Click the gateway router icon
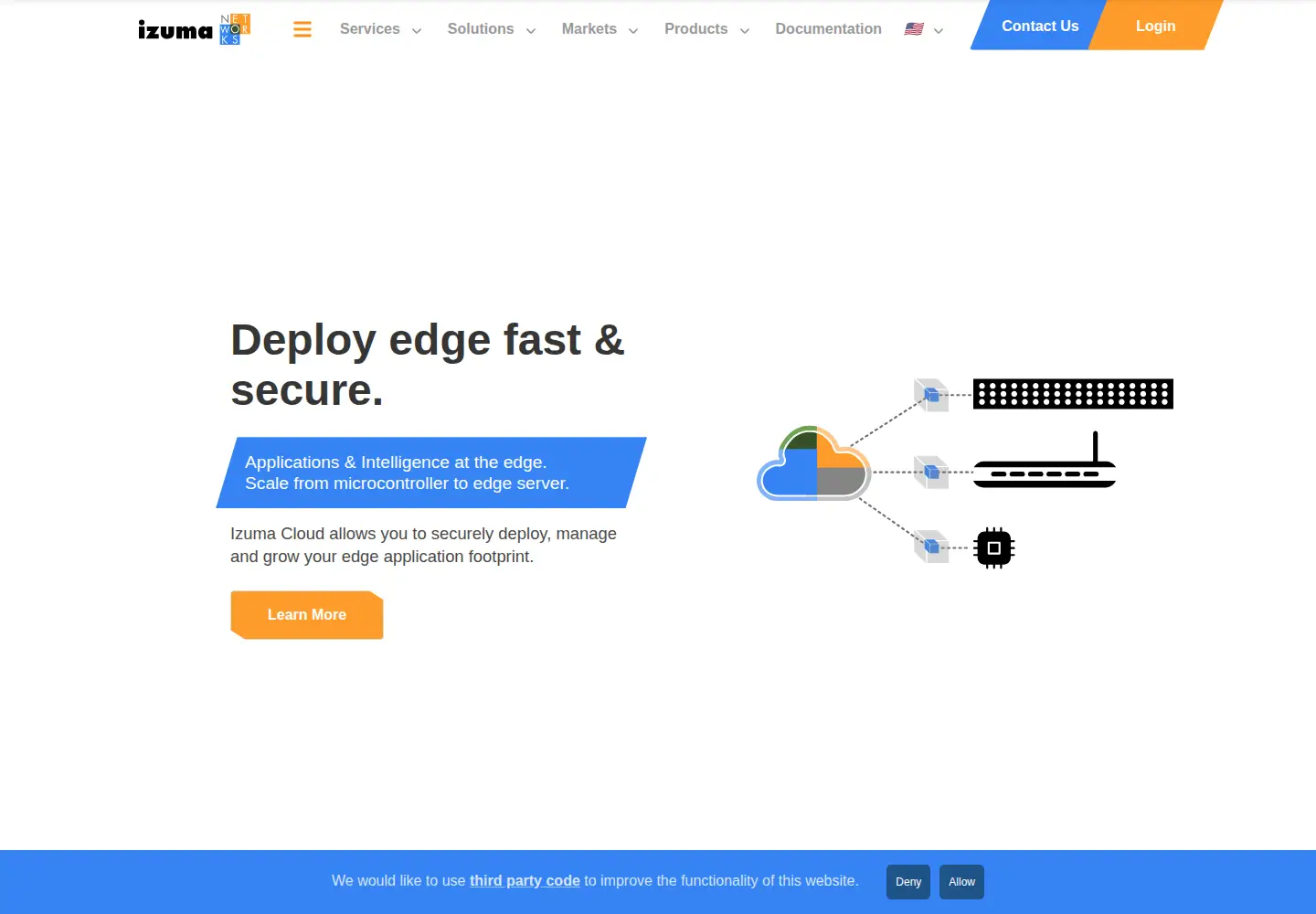 1045,460
